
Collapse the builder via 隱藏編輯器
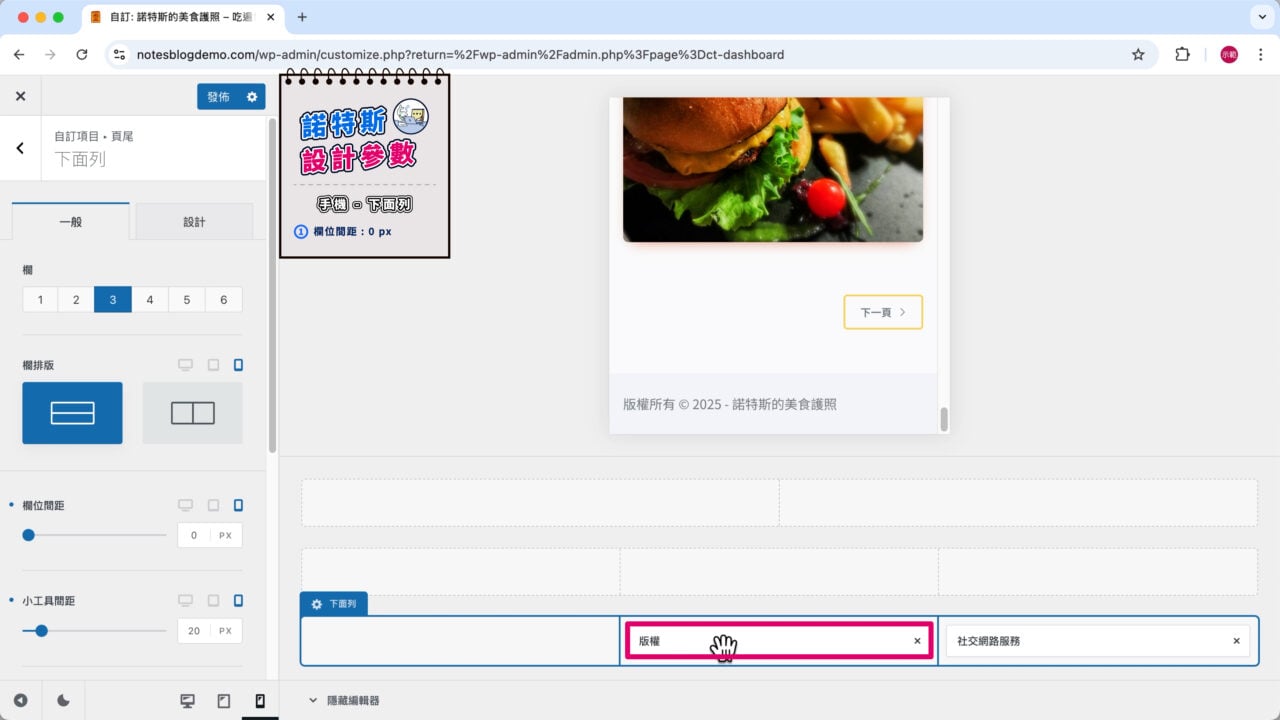pyautogui.click(x=344, y=701)
